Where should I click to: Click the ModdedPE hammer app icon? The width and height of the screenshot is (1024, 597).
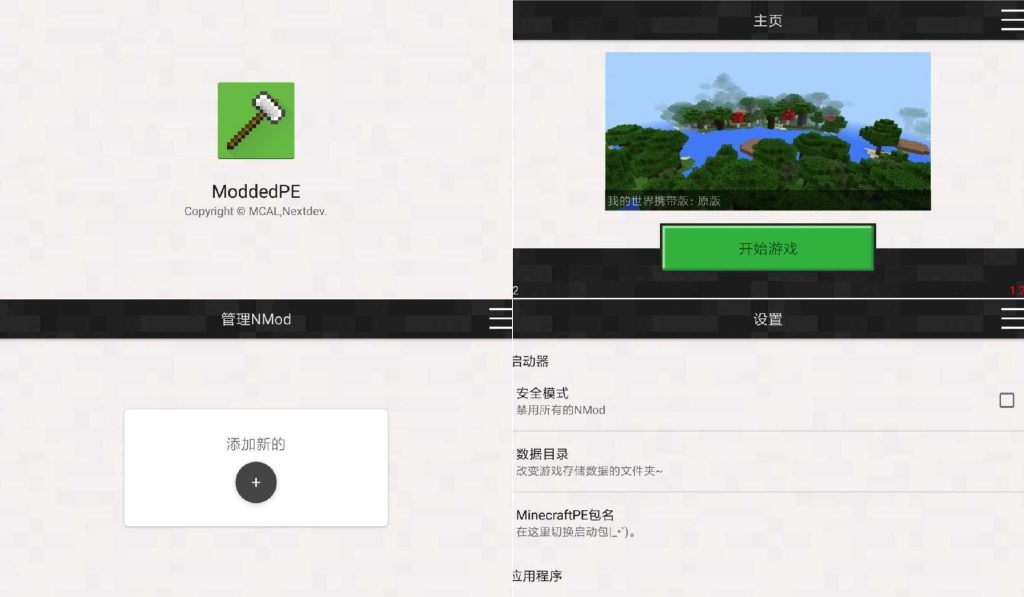pos(256,121)
